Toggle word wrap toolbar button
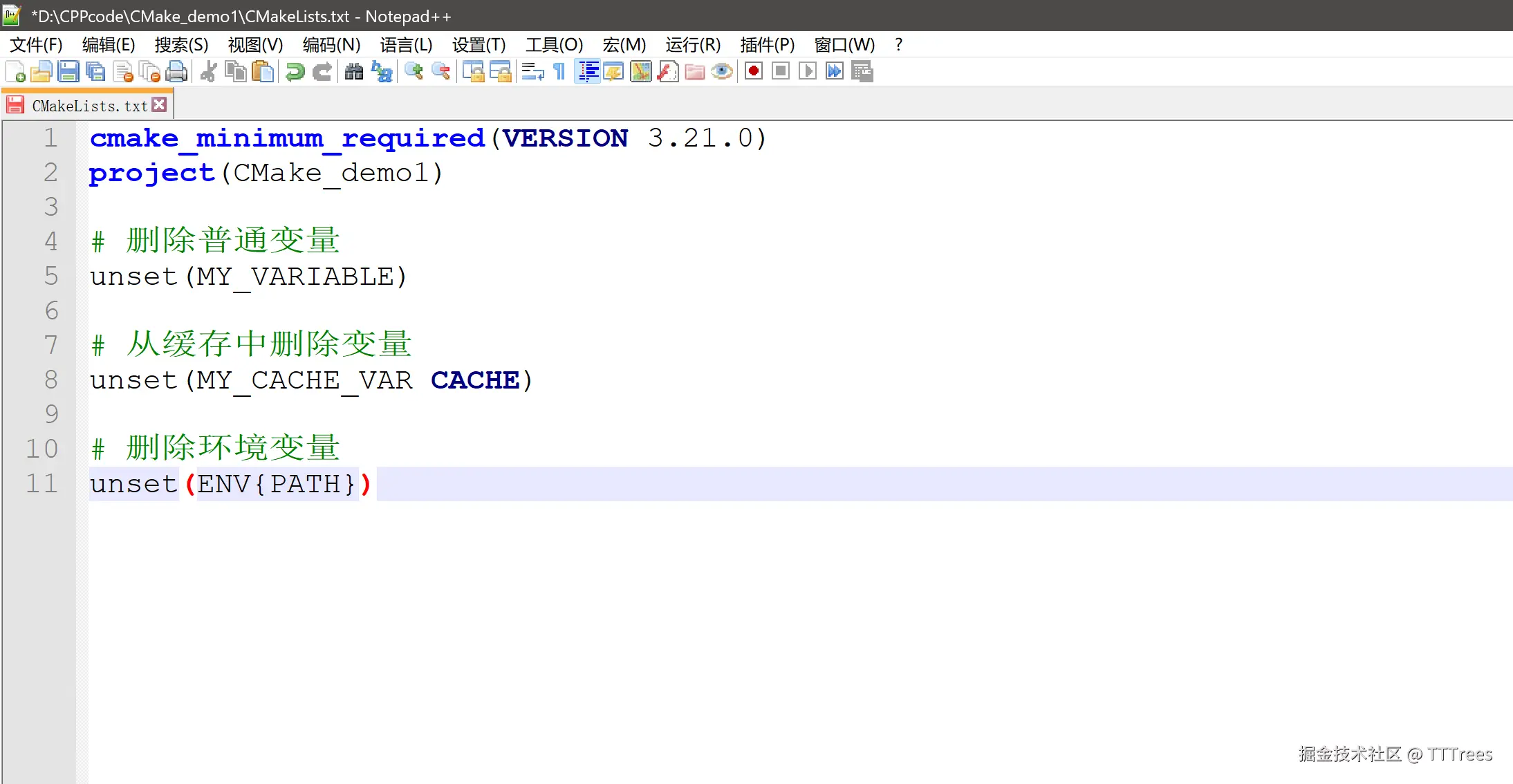The width and height of the screenshot is (1513, 784). 532,71
